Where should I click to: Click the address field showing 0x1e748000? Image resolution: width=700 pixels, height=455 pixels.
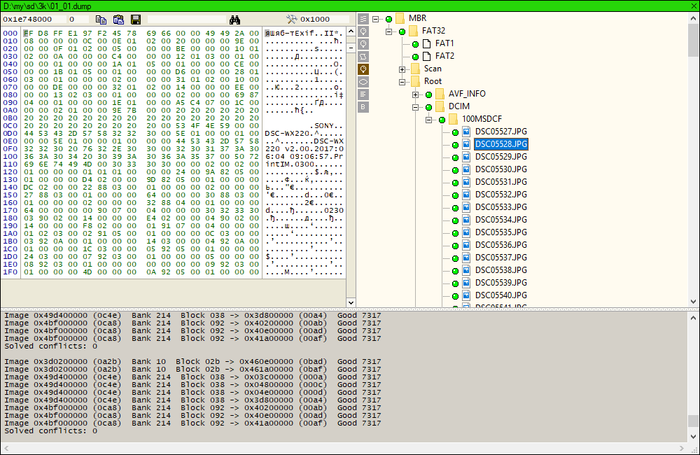[32, 19]
